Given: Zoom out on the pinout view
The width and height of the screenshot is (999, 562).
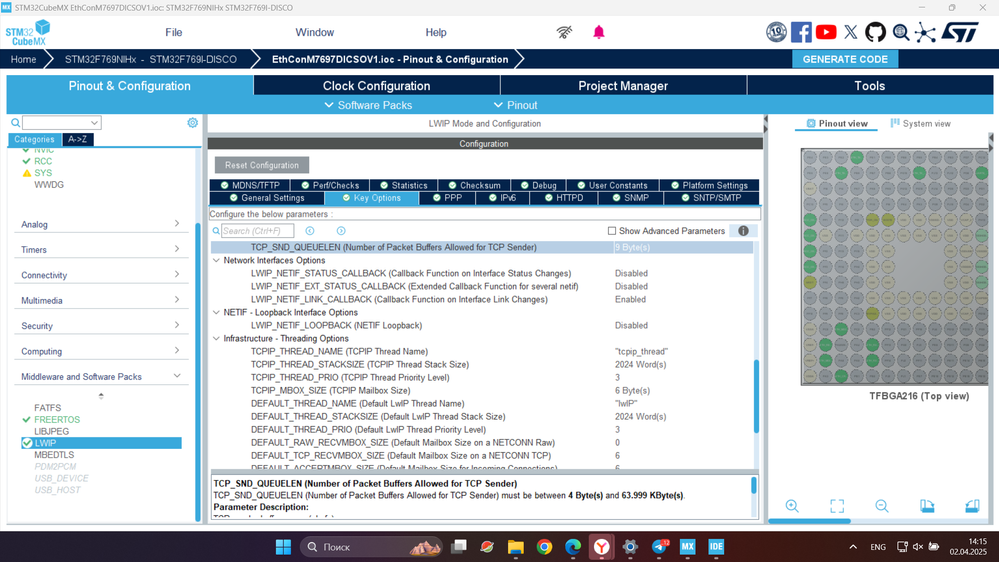Looking at the screenshot, I should pos(882,506).
